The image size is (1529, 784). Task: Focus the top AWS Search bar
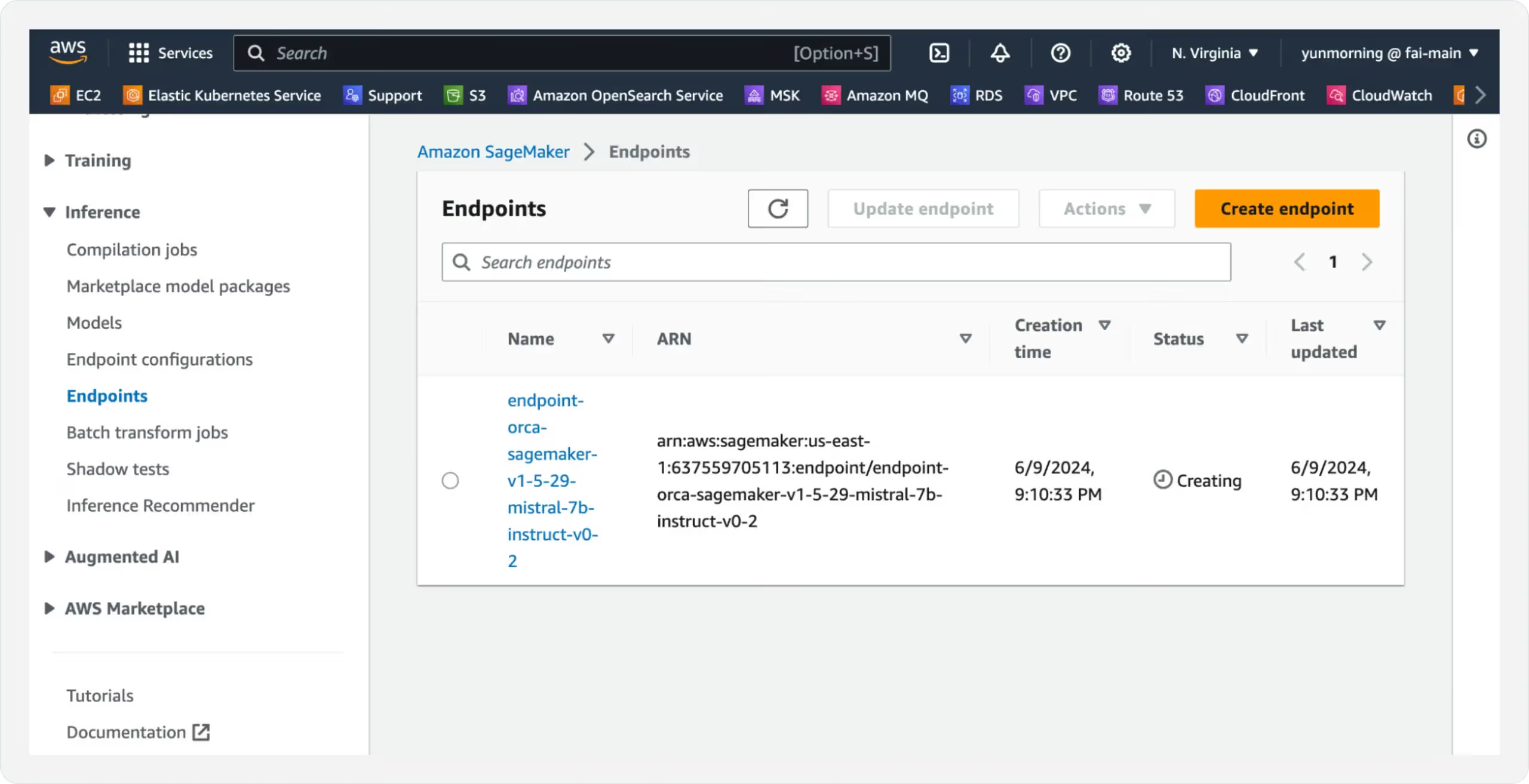[x=562, y=53]
